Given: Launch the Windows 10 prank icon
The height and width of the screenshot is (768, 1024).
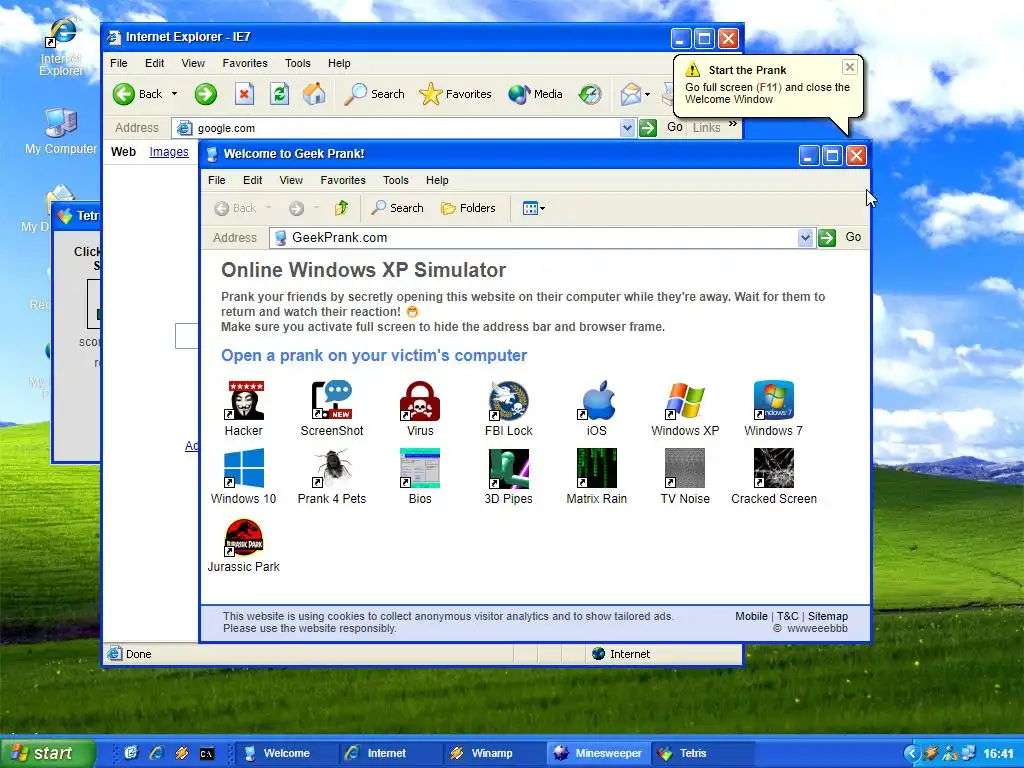Looking at the screenshot, I should (244, 476).
